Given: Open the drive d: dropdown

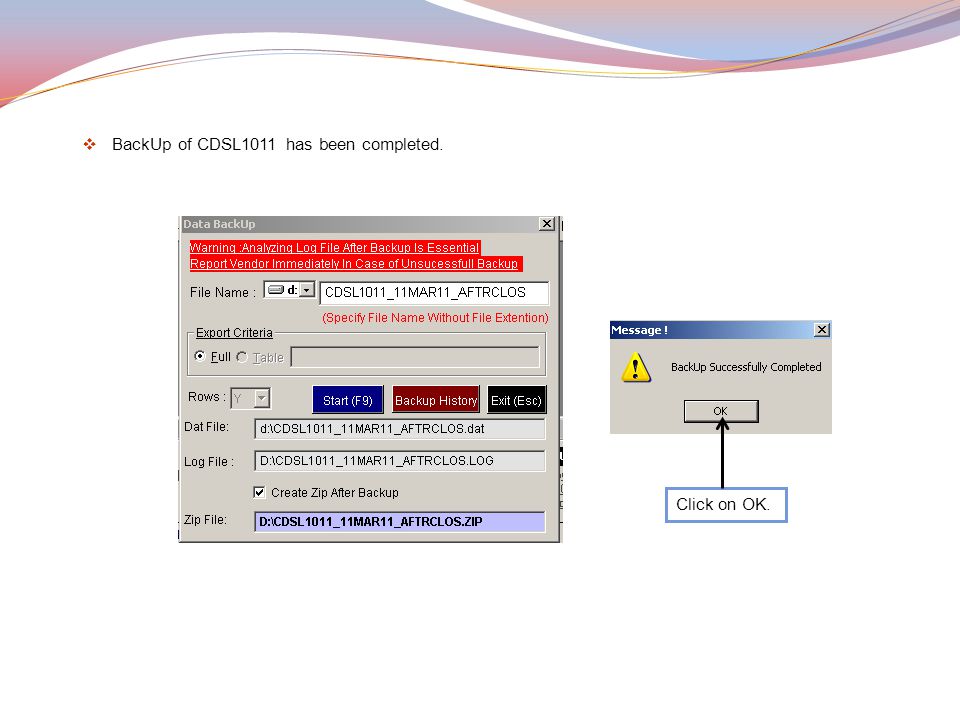Looking at the screenshot, I should (307, 290).
